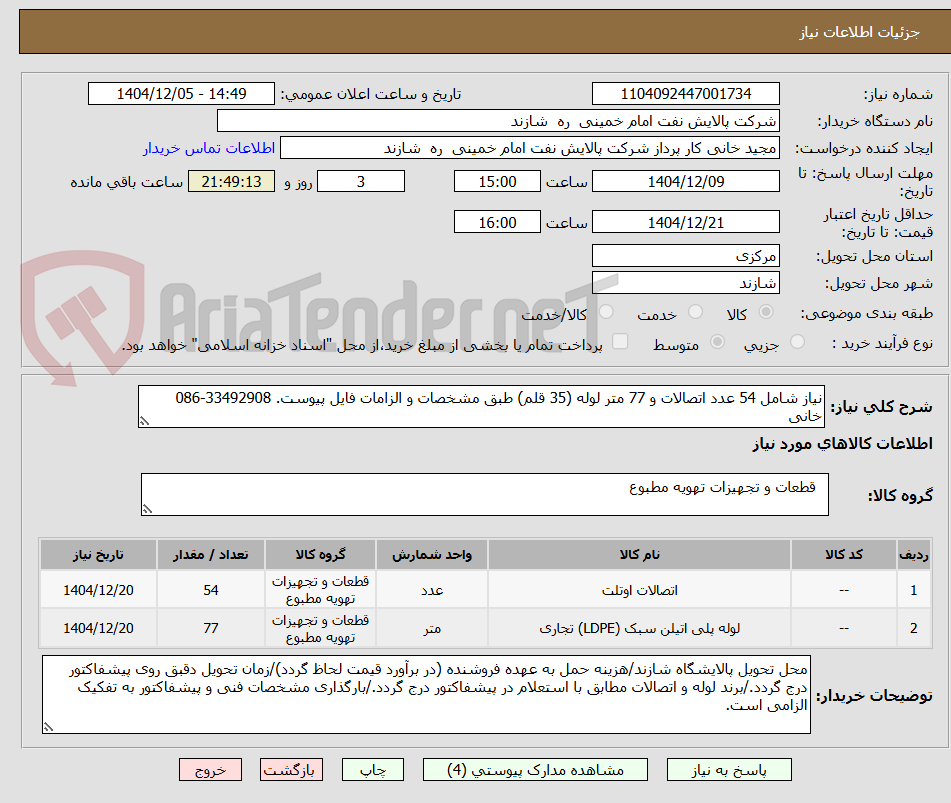The image size is (951, 803).
Task: Click the واحد شمارش column header
Action: pos(431,554)
